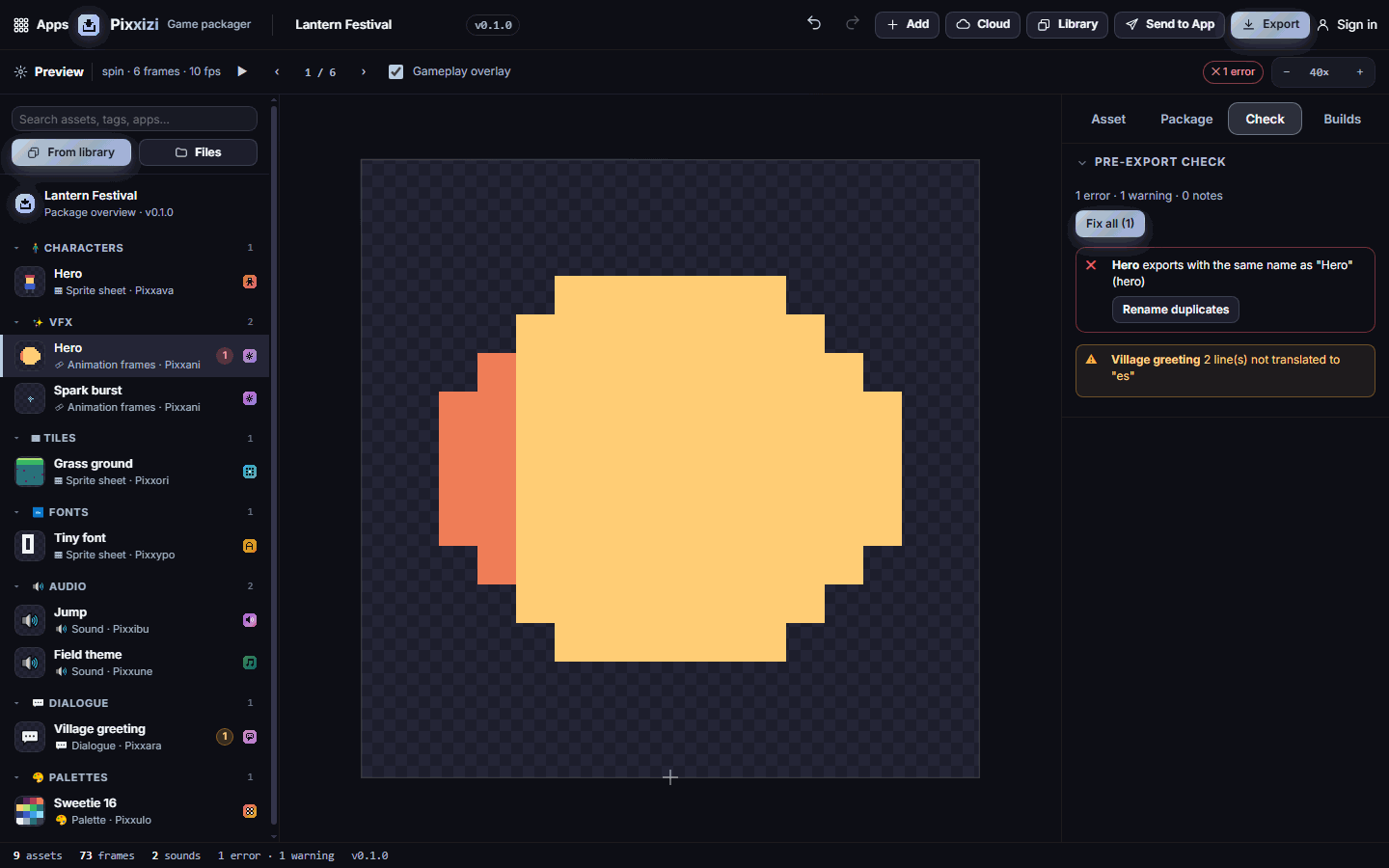1389x868 pixels.
Task: Click Pixxibu badge icon on Jump row
Action: pyautogui.click(x=250, y=620)
